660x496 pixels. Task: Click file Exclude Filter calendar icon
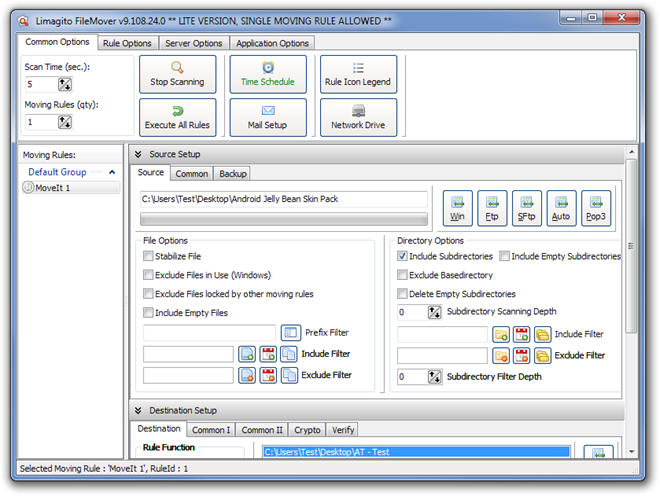[268, 375]
